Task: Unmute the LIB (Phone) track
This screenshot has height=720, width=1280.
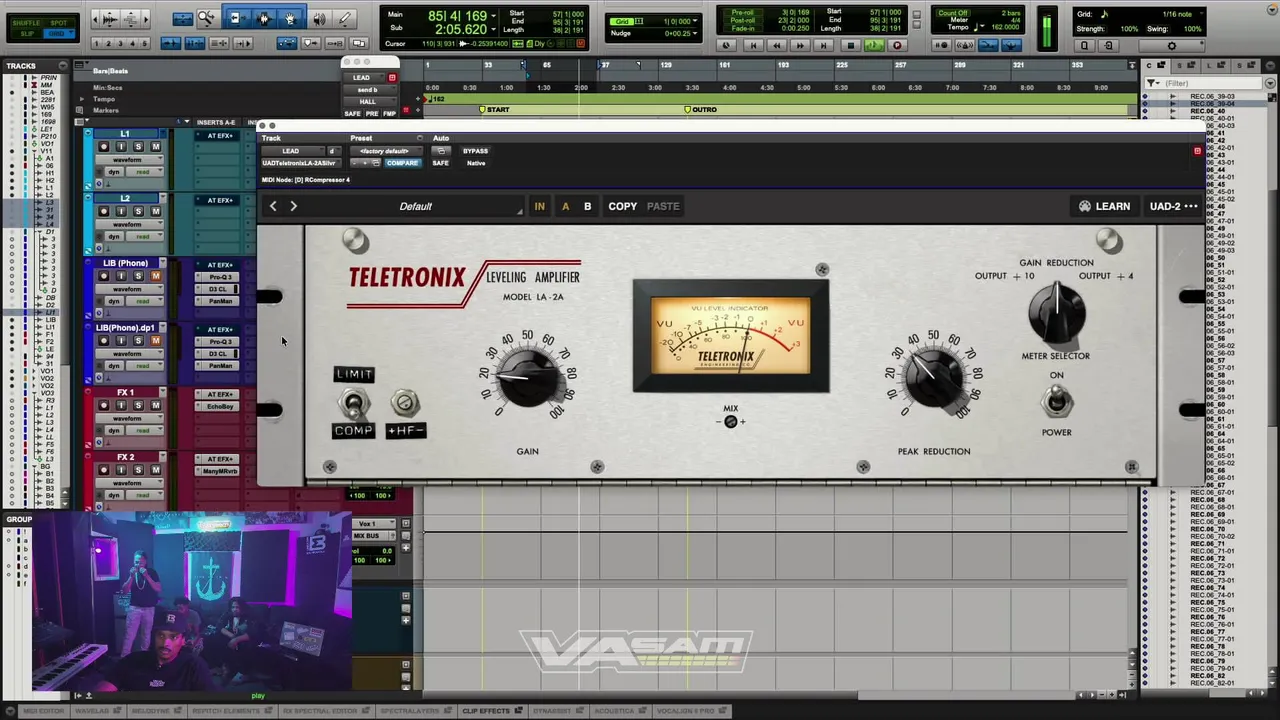Action: pos(155,276)
